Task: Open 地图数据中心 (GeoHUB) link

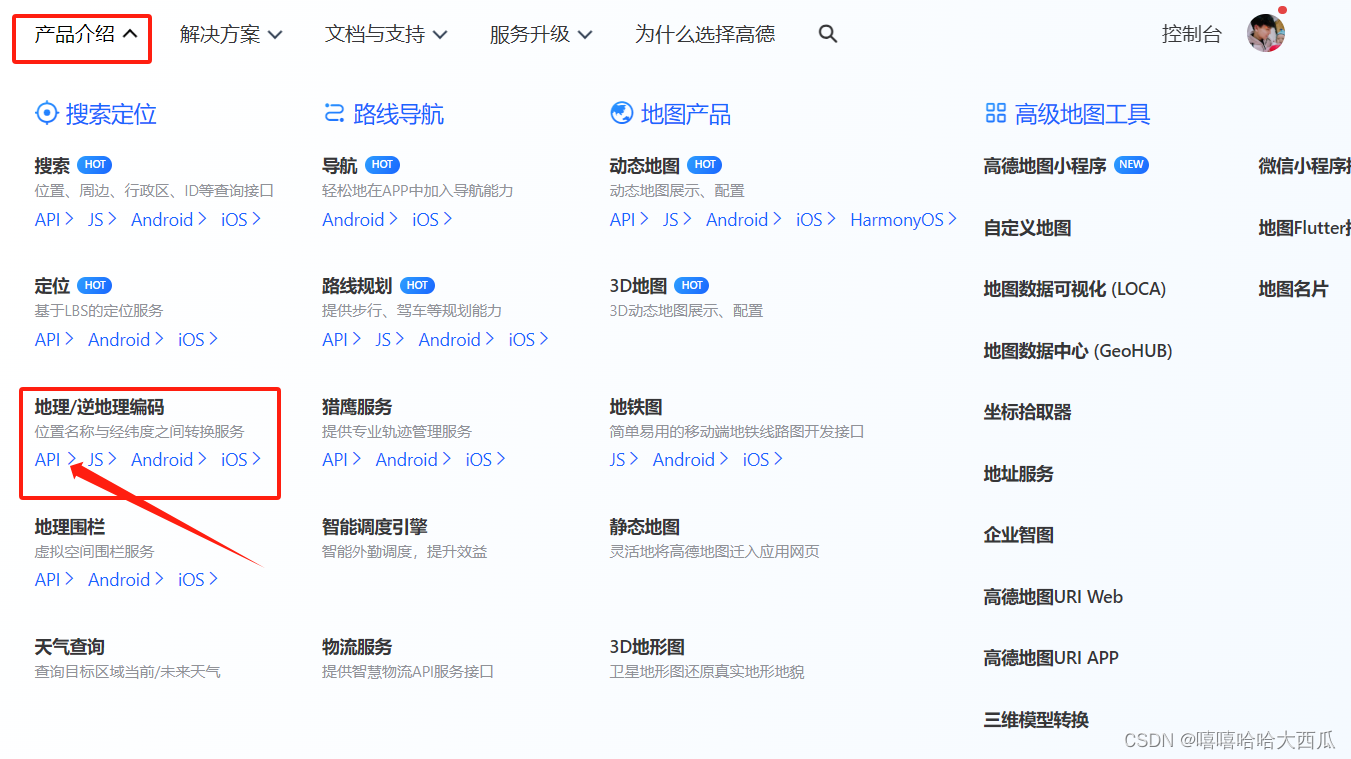Action: (x=1078, y=351)
